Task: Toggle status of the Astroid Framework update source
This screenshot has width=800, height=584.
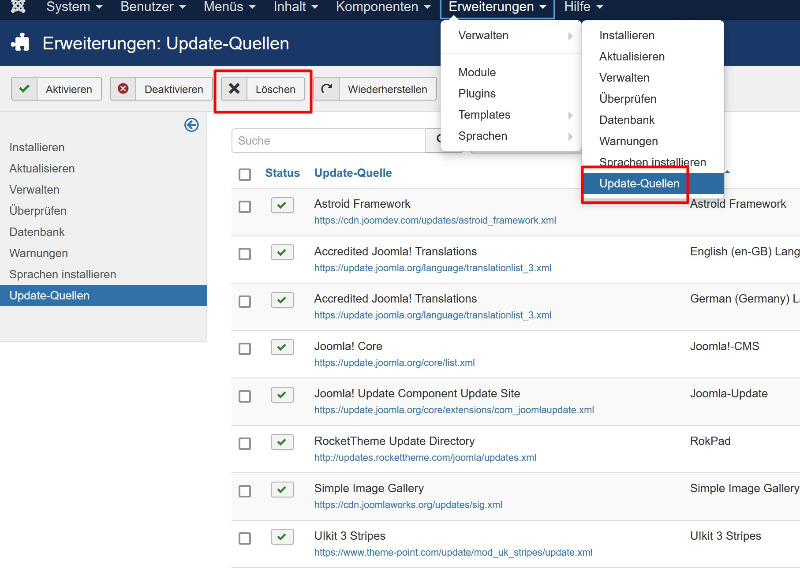Action: 282,206
